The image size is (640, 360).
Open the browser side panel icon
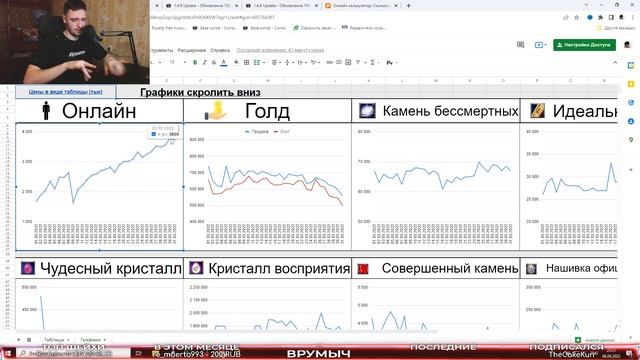point(611,18)
